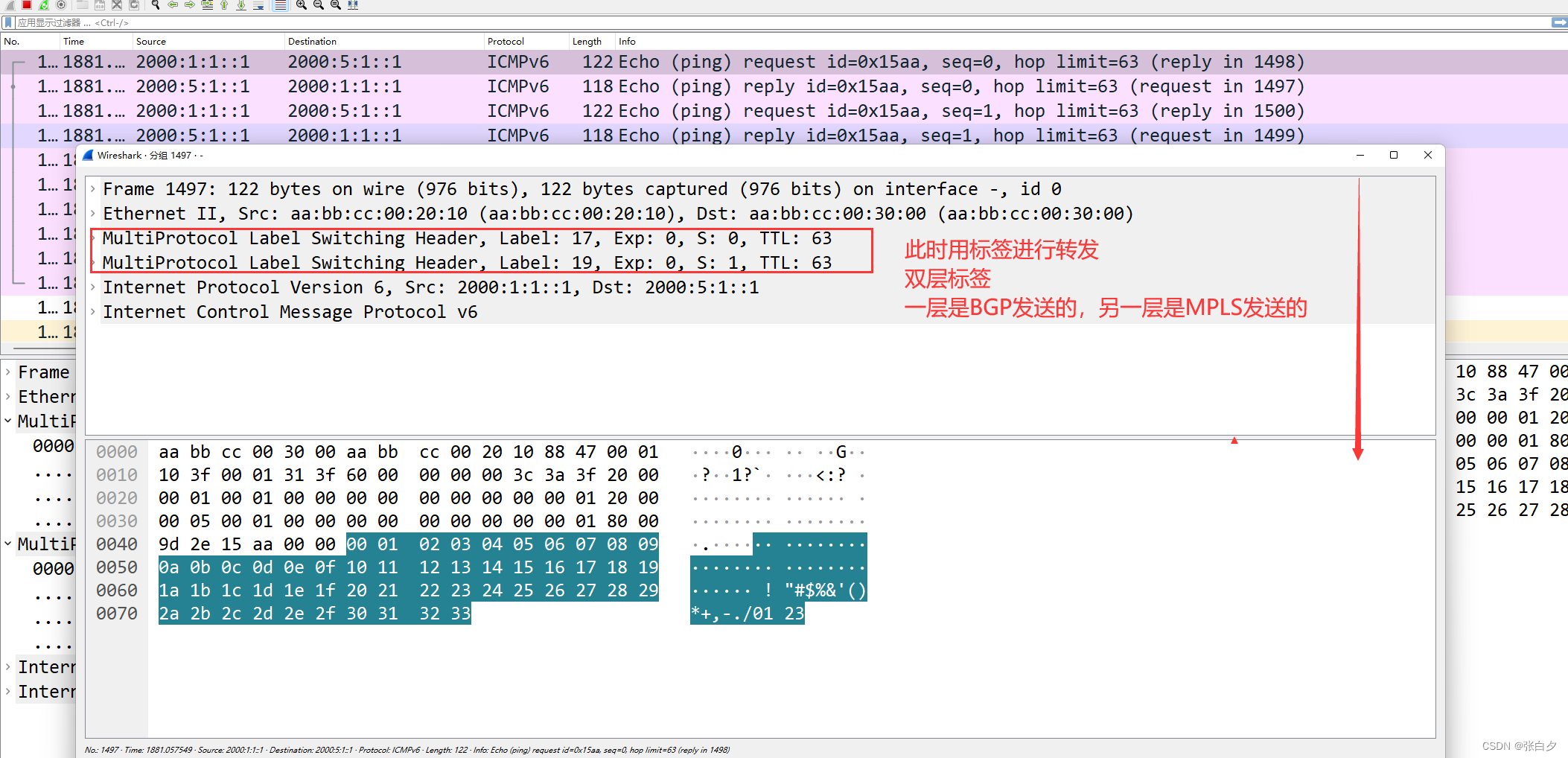The height and width of the screenshot is (758, 1568).
Task: Toggle auto-scroll during live capture
Action: click(258, 4)
